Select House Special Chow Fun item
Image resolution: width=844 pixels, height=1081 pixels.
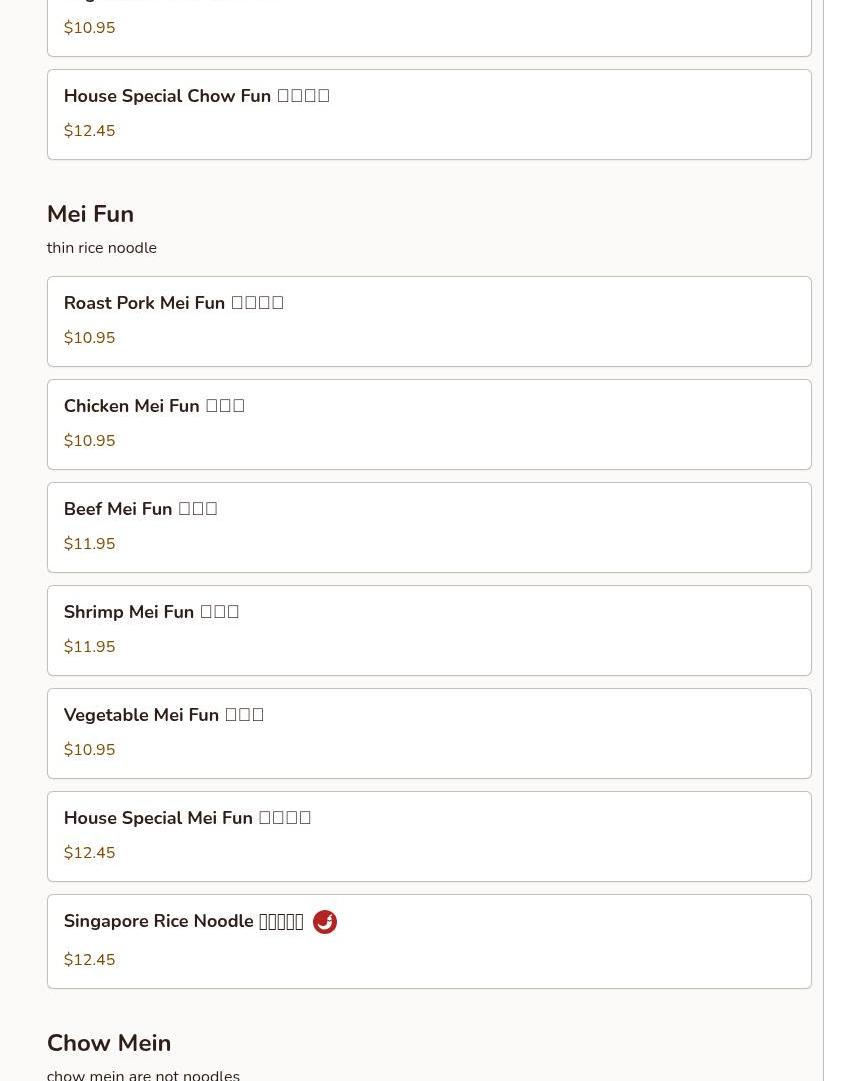coord(429,114)
